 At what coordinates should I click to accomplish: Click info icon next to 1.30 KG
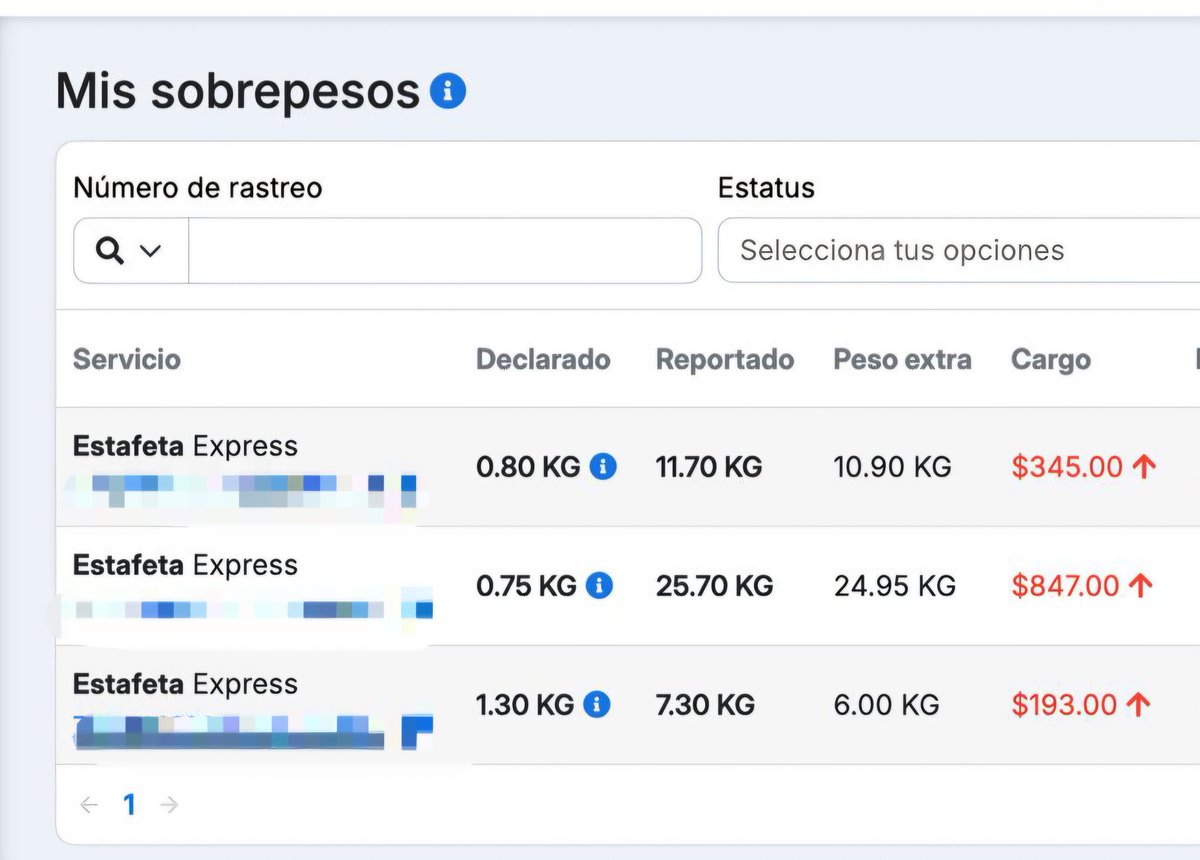pyautogui.click(x=596, y=704)
